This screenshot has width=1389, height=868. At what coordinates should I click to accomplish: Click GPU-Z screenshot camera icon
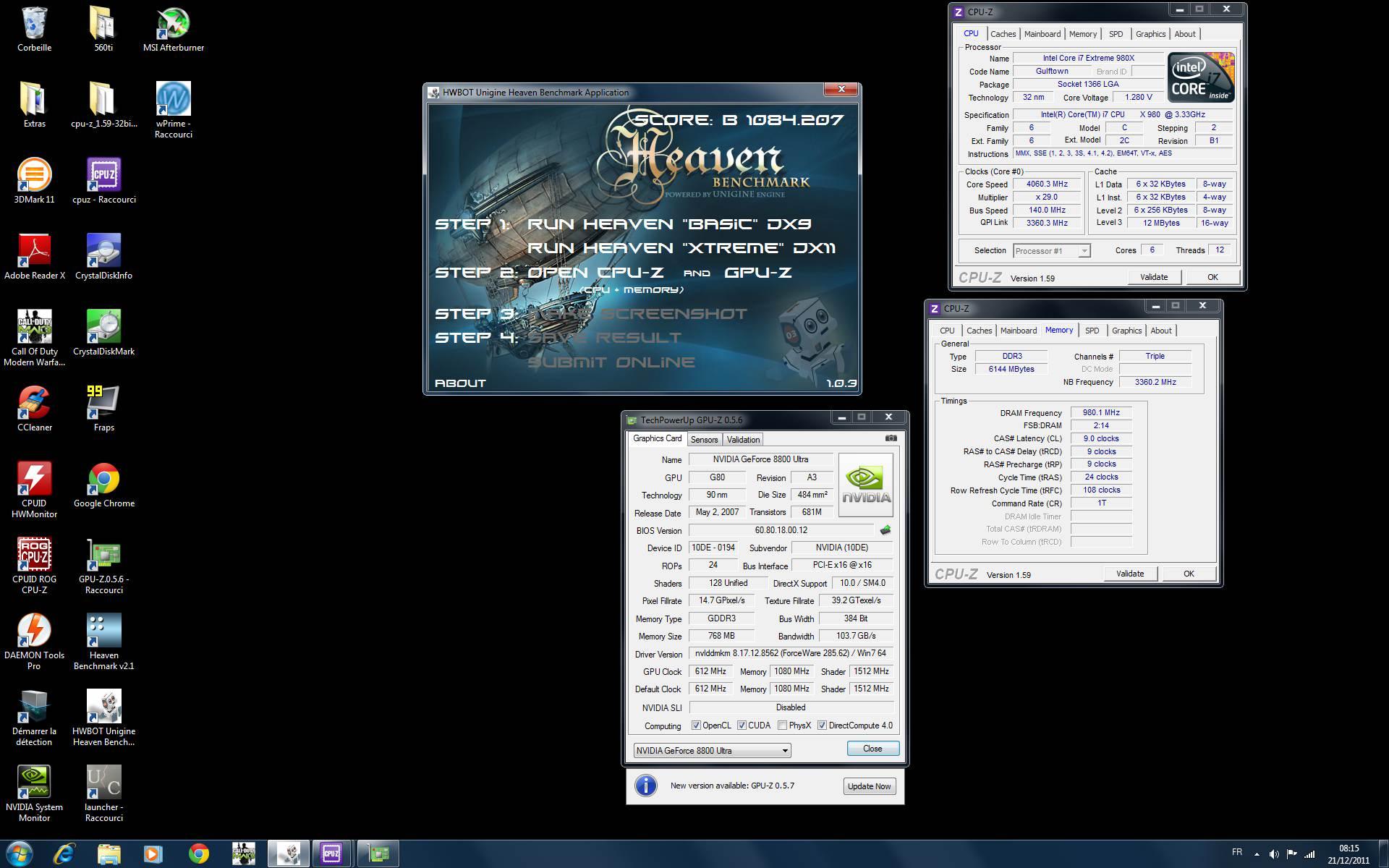tap(891, 438)
